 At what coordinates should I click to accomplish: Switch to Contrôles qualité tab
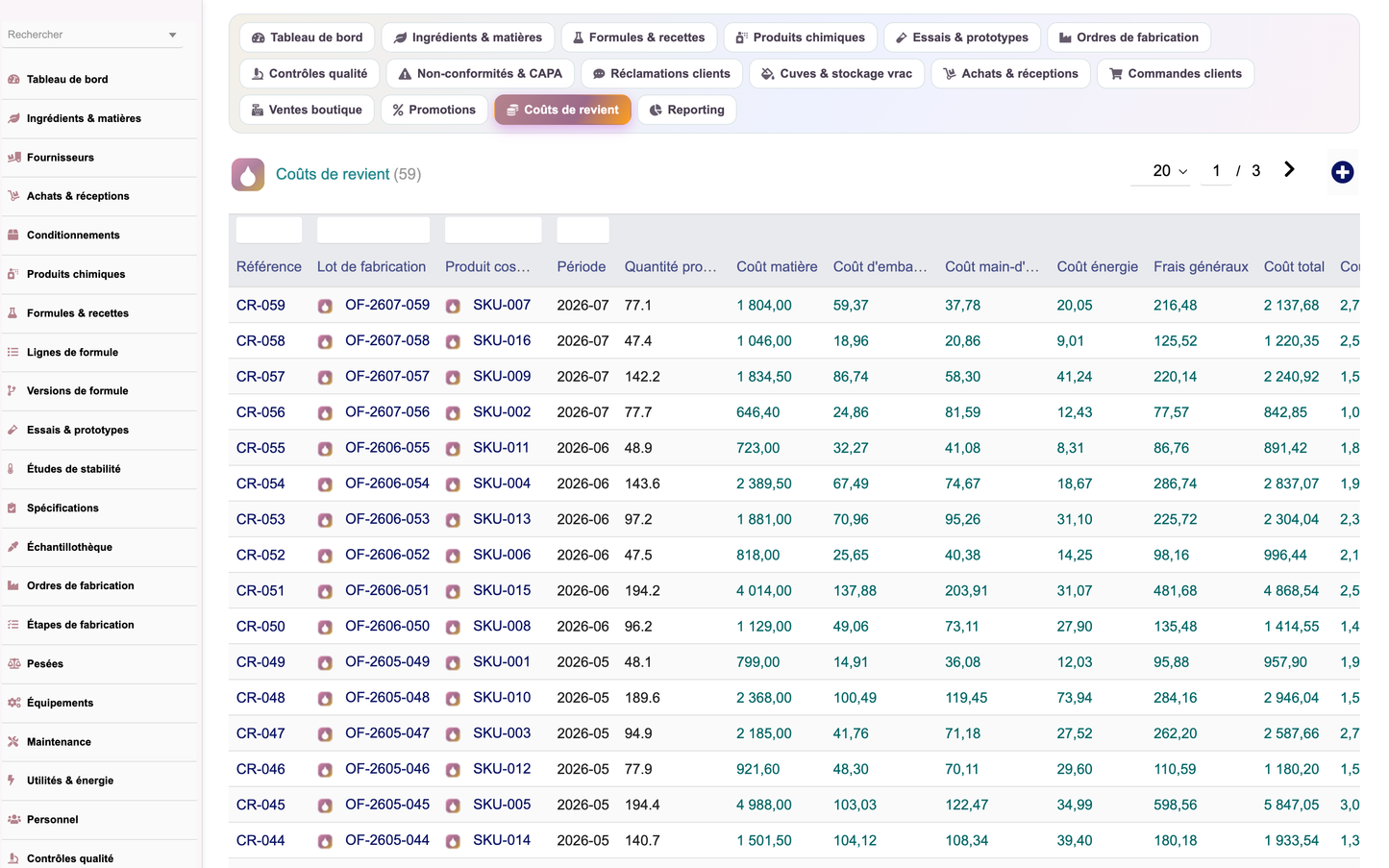pos(310,74)
